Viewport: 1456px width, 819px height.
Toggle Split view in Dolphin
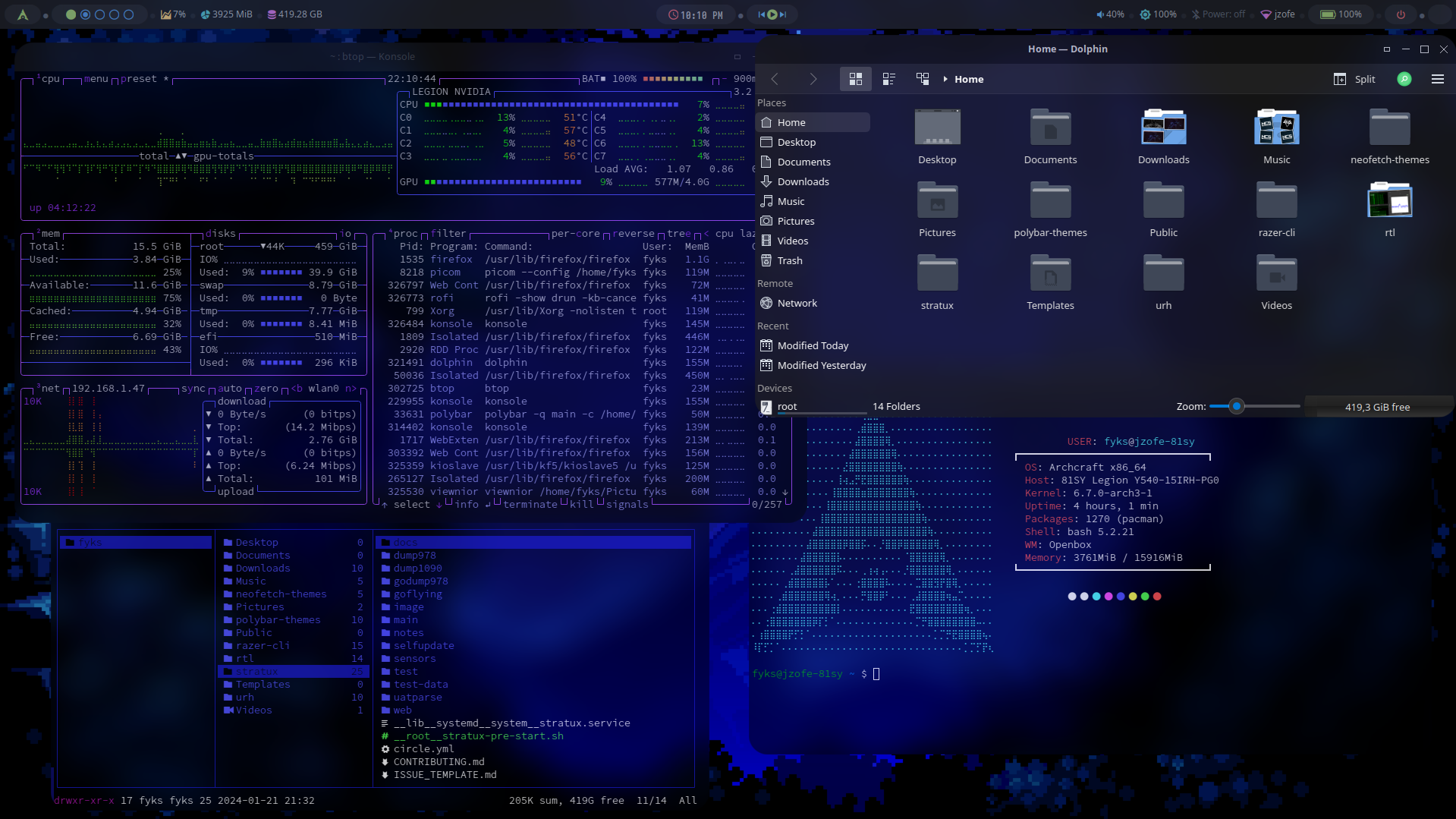(1354, 79)
